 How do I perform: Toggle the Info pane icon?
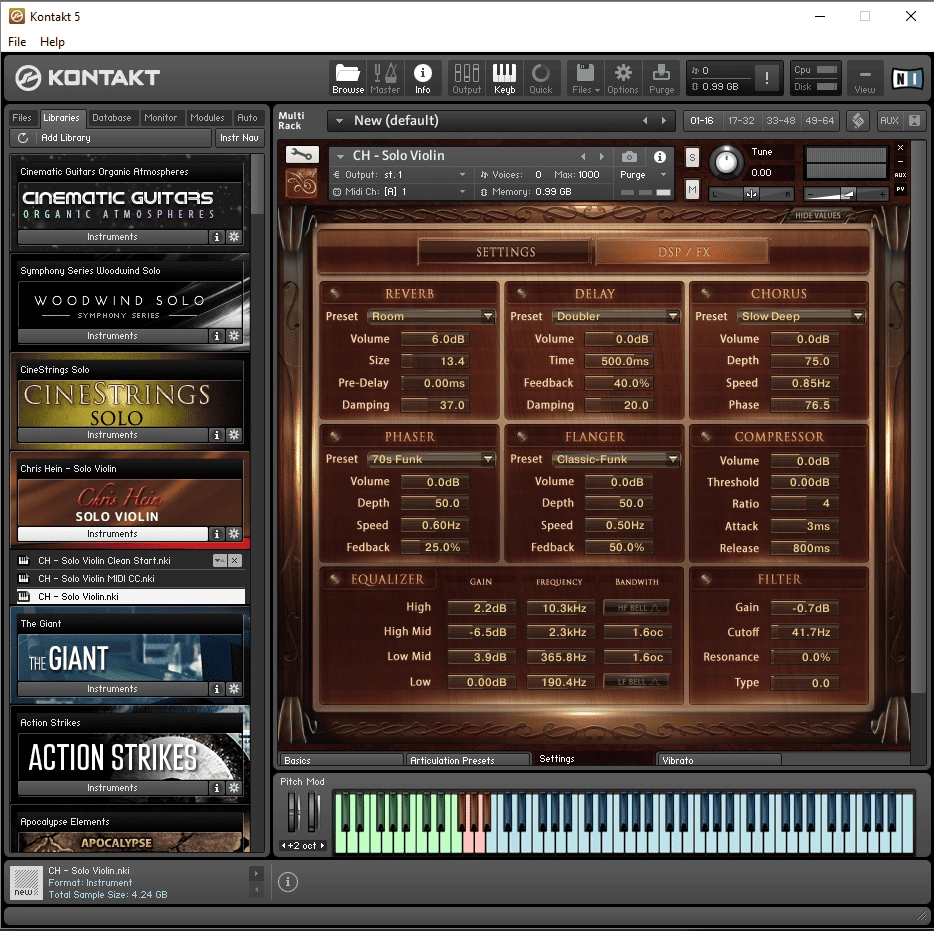(422, 78)
